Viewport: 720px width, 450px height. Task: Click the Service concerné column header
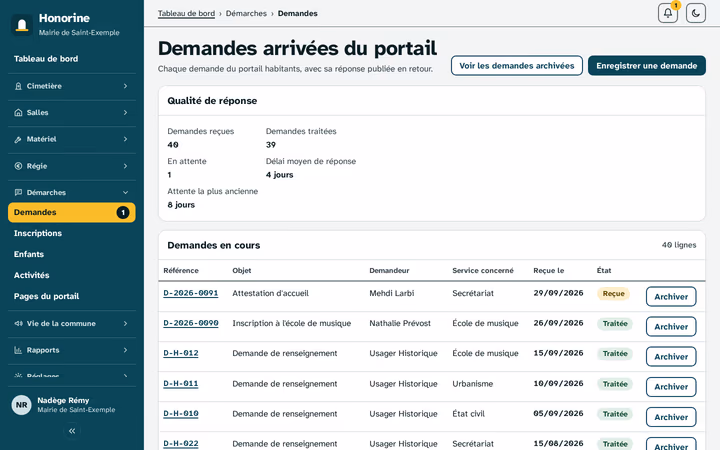coord(483,270)
